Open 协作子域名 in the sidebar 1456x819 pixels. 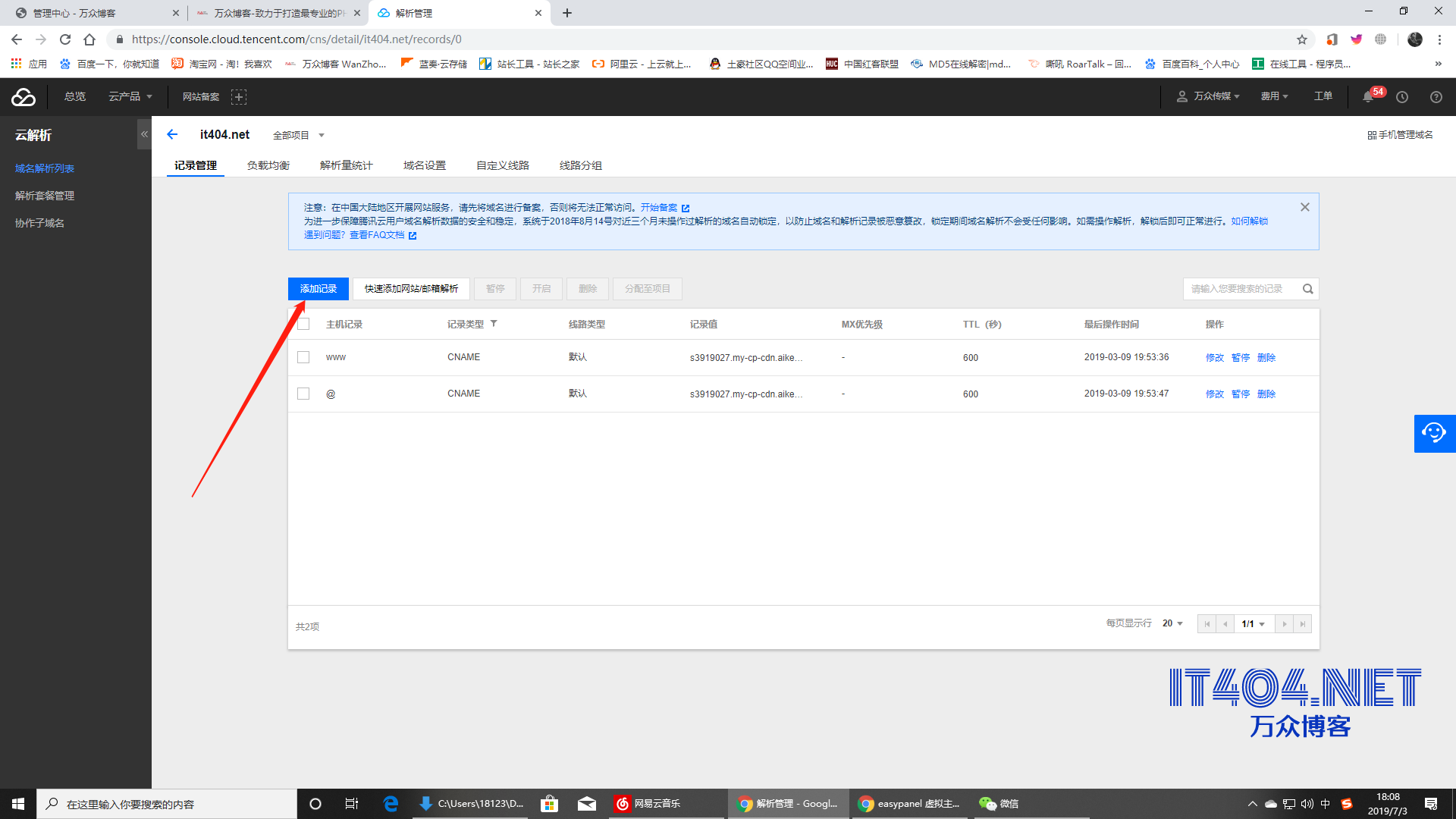pos(39,223)
